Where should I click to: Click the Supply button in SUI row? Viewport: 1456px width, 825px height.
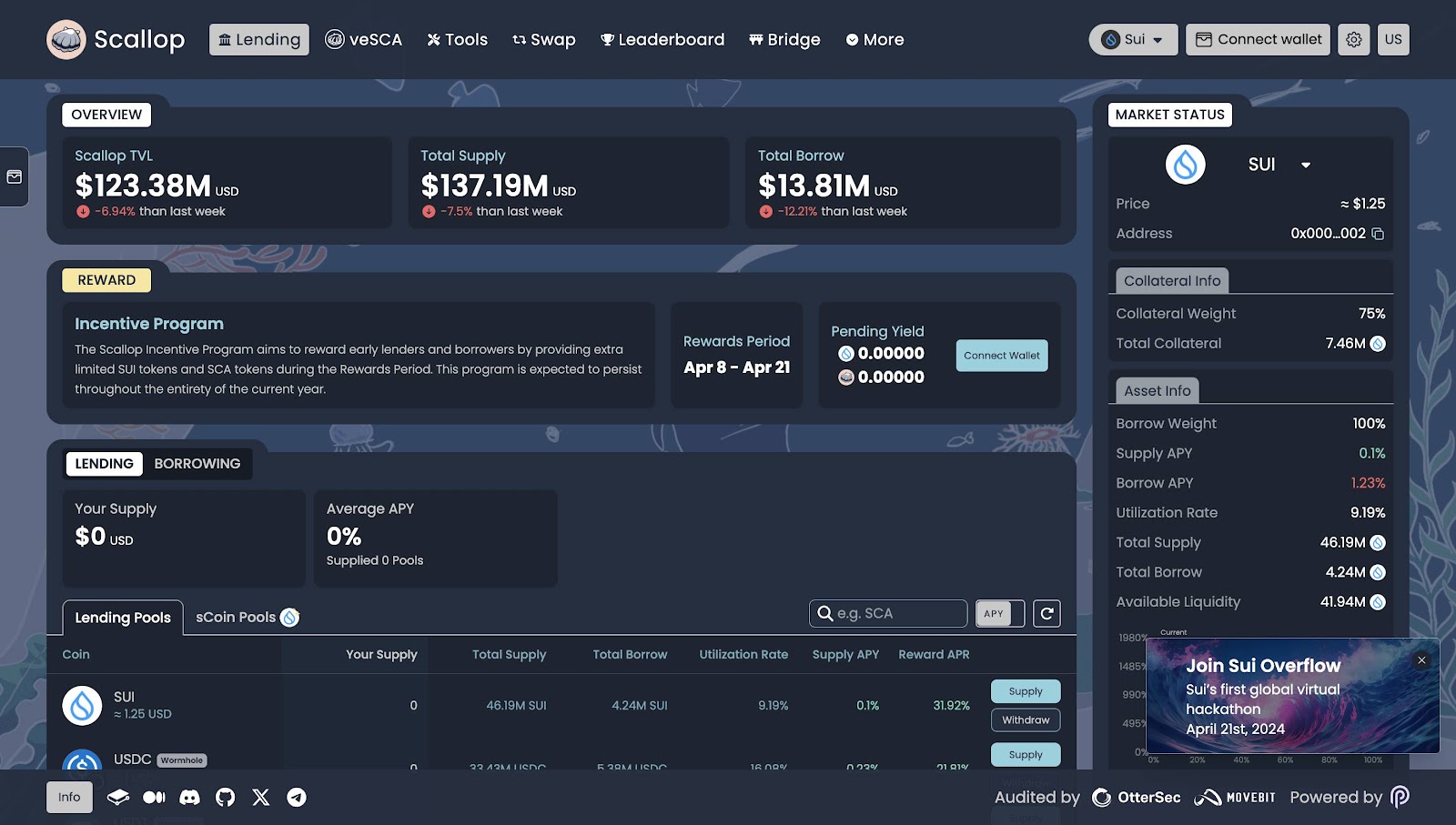click(x=1026, y=691)
